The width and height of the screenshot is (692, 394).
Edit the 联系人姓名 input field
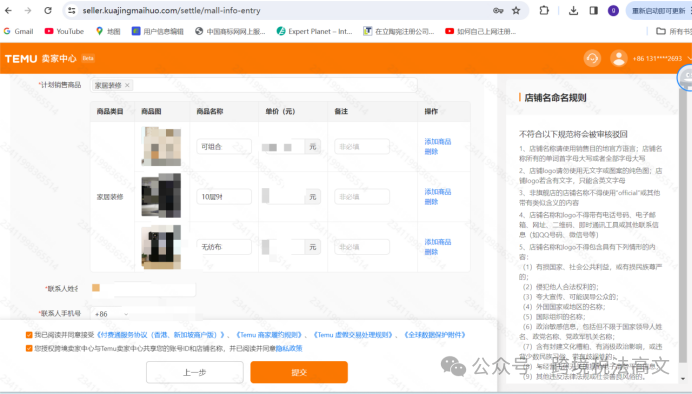pos(143,289)
